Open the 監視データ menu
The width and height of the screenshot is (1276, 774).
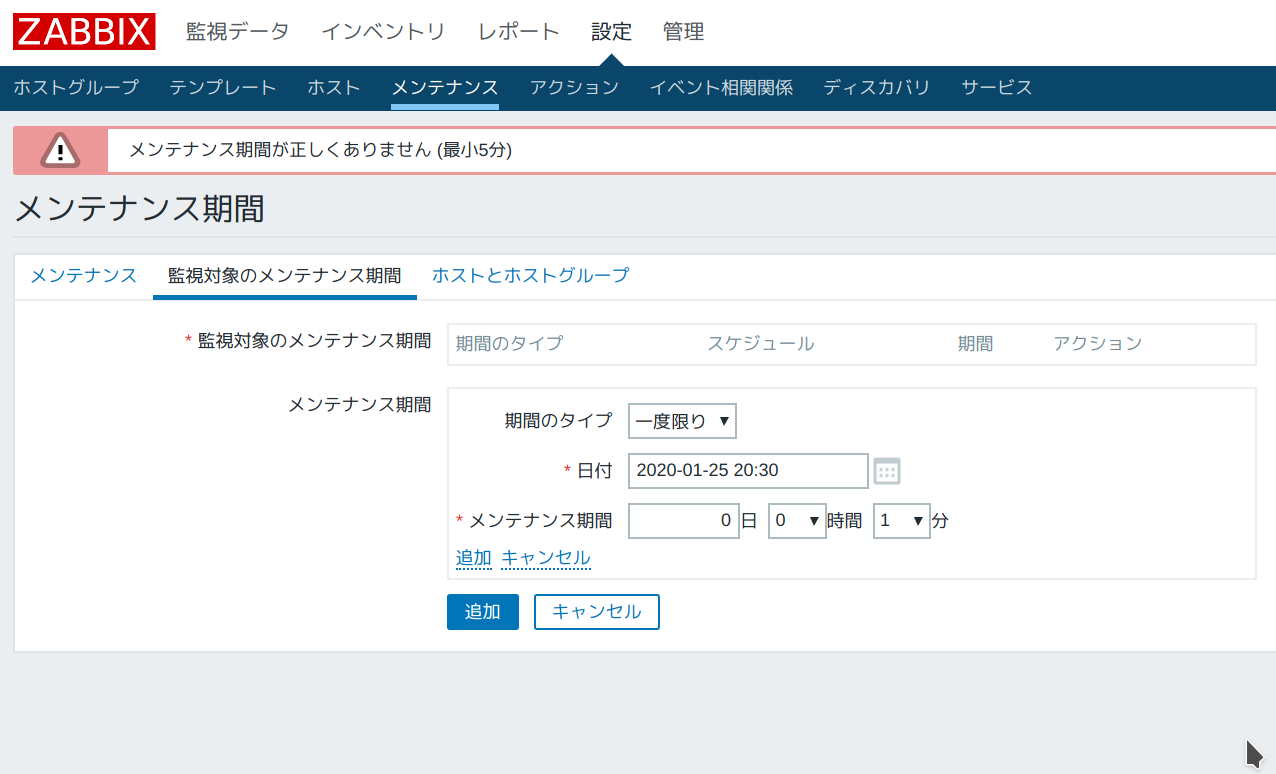tap(237, 32)
